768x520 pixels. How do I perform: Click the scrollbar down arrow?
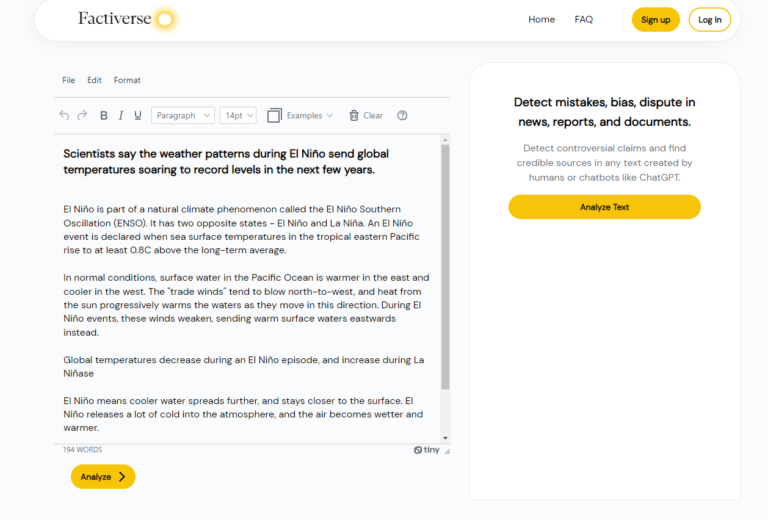coord(446,438)
